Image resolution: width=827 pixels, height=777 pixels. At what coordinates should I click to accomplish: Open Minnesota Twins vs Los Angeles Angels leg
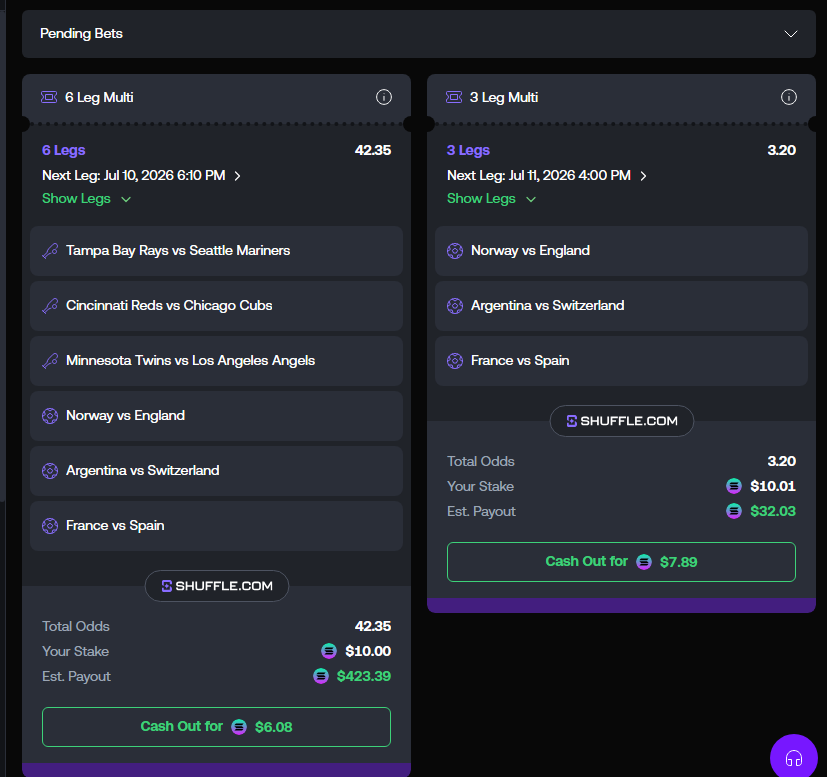pos(216,361)
